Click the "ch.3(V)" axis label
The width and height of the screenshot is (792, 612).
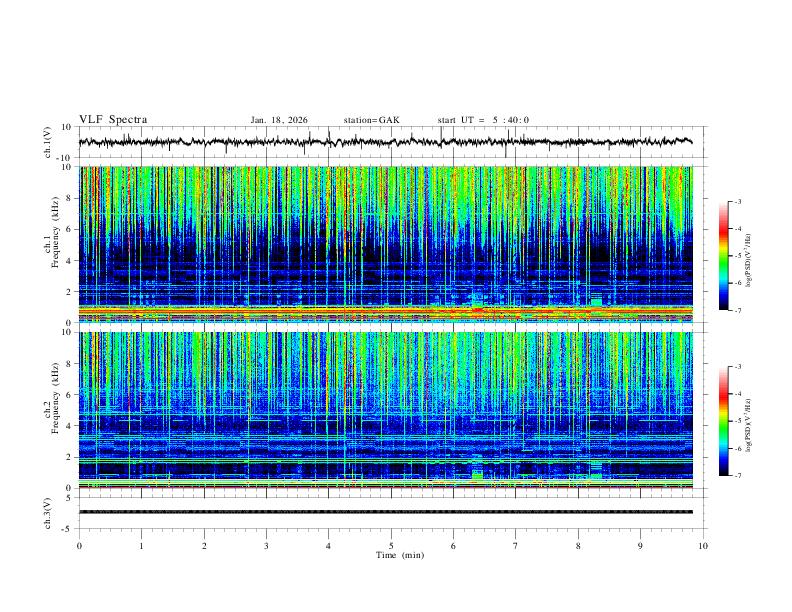pyautogui.click(x=48, y=513)
